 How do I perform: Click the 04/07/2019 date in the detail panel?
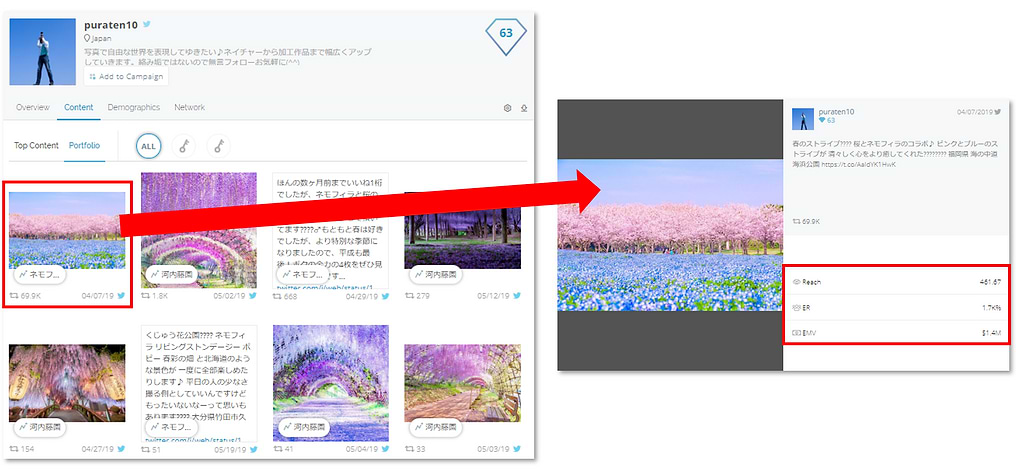974,112
